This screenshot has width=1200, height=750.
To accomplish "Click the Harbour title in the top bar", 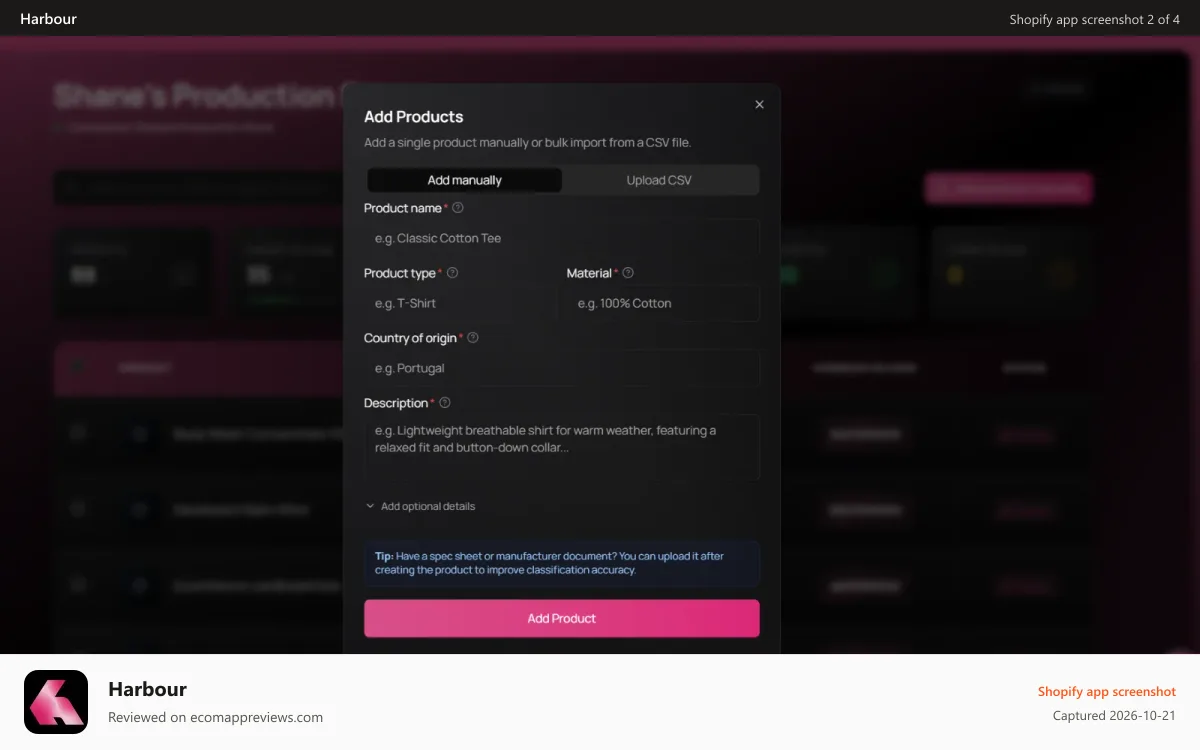I will (x=48, y=19).
